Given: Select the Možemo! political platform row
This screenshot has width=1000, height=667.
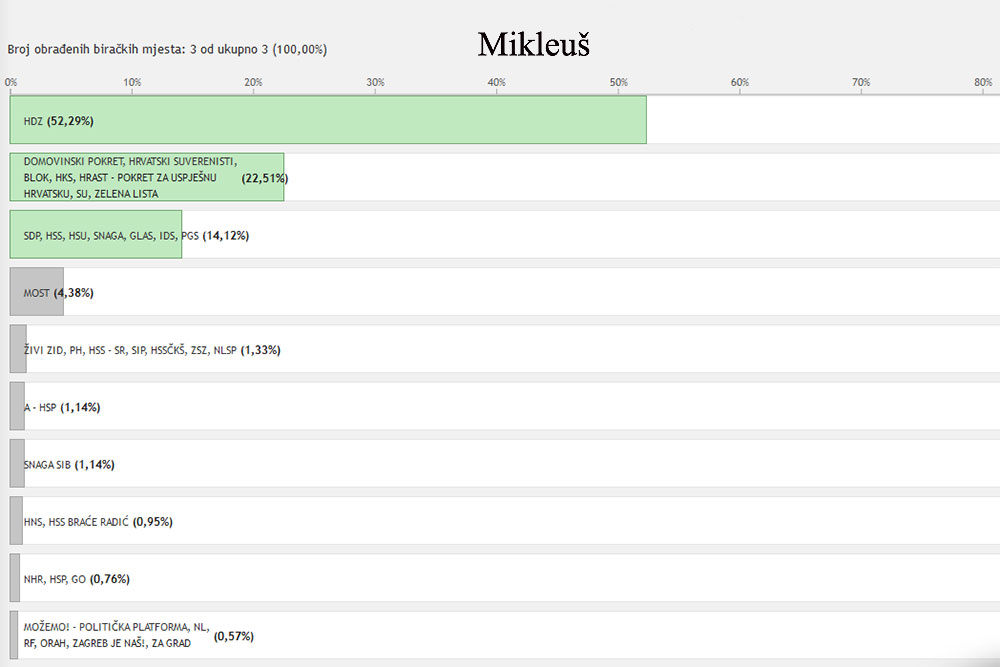Looking at the screenshot, I should [504, 636].
